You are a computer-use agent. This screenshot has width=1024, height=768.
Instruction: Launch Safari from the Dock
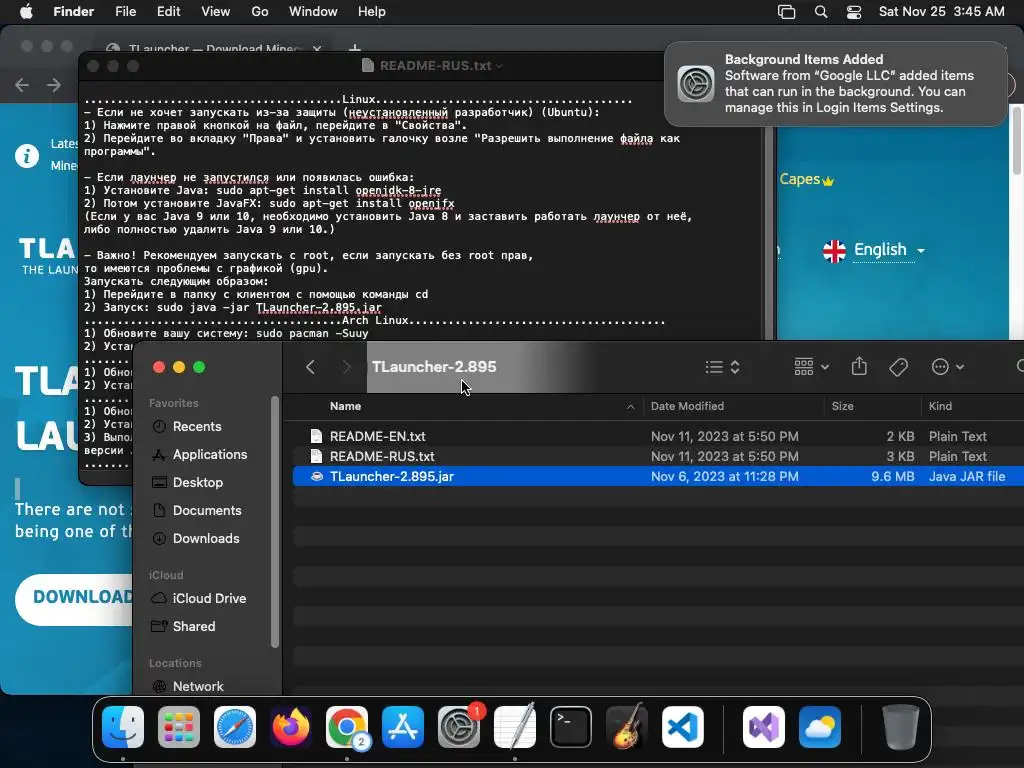[235, 727]
